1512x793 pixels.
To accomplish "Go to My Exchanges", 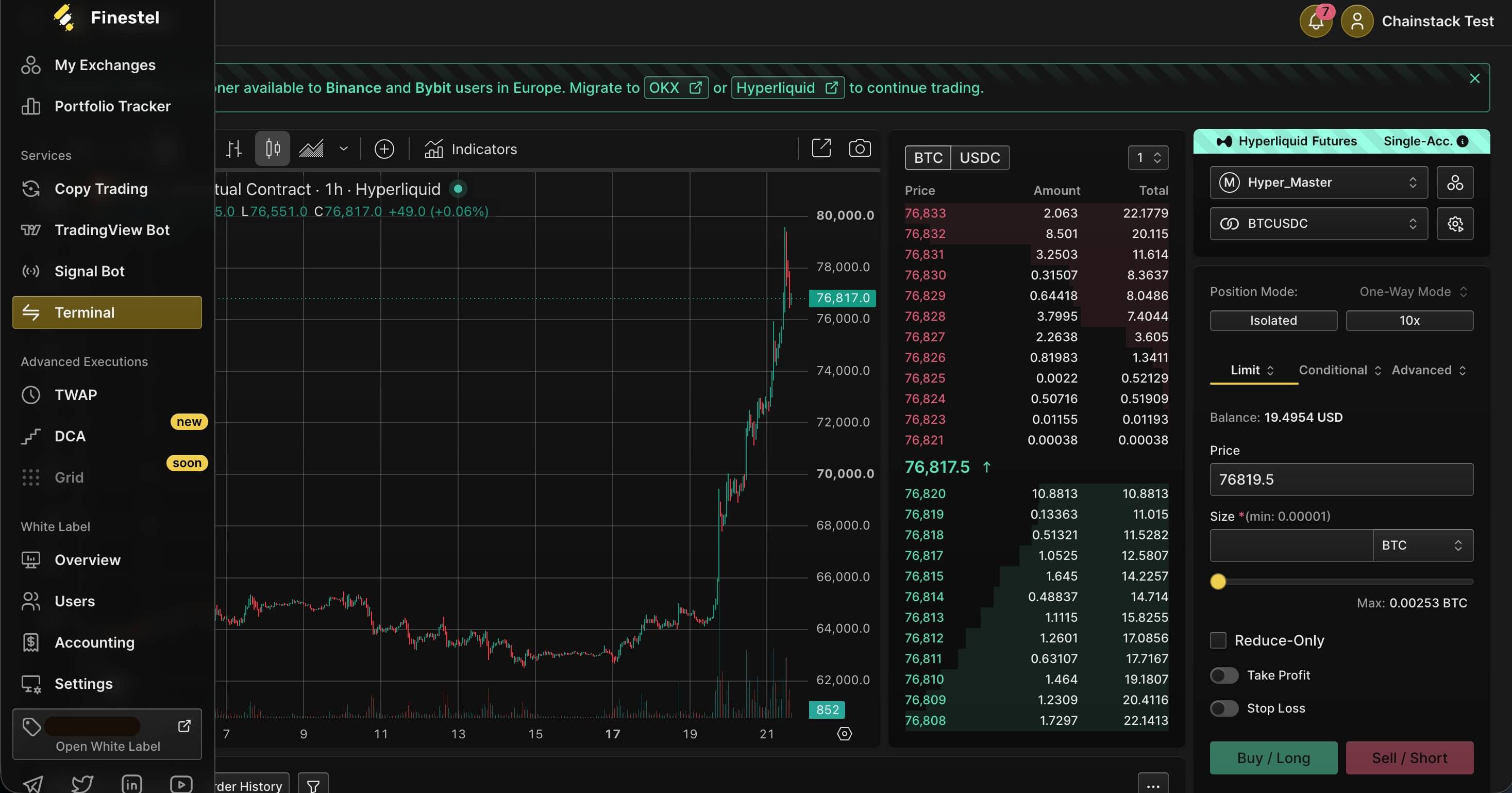I will click(107, 65).
